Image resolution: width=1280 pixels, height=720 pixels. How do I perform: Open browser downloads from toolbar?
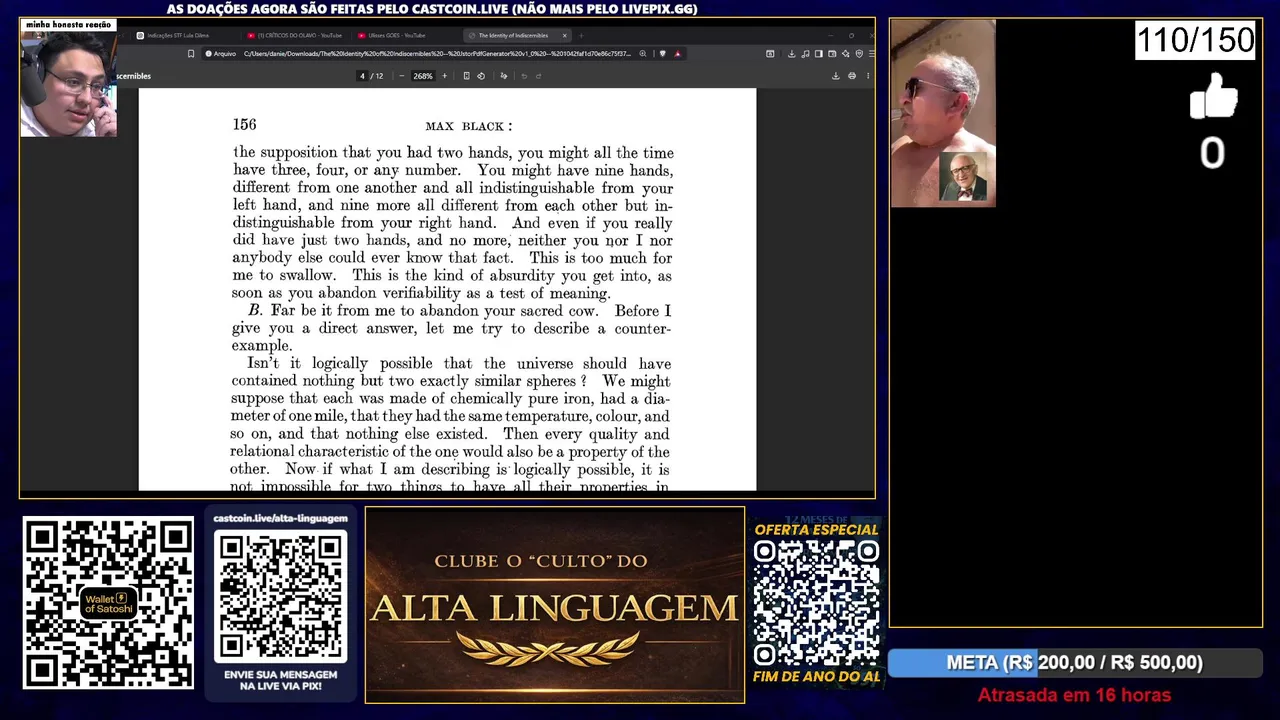[792, 54]
